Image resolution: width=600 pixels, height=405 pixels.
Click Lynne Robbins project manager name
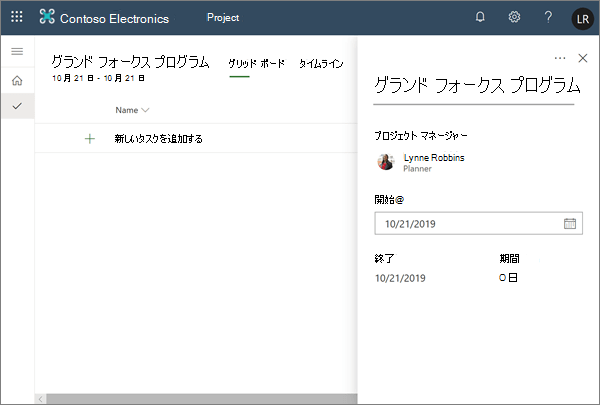pyautogui.click(x=434, y=157)
